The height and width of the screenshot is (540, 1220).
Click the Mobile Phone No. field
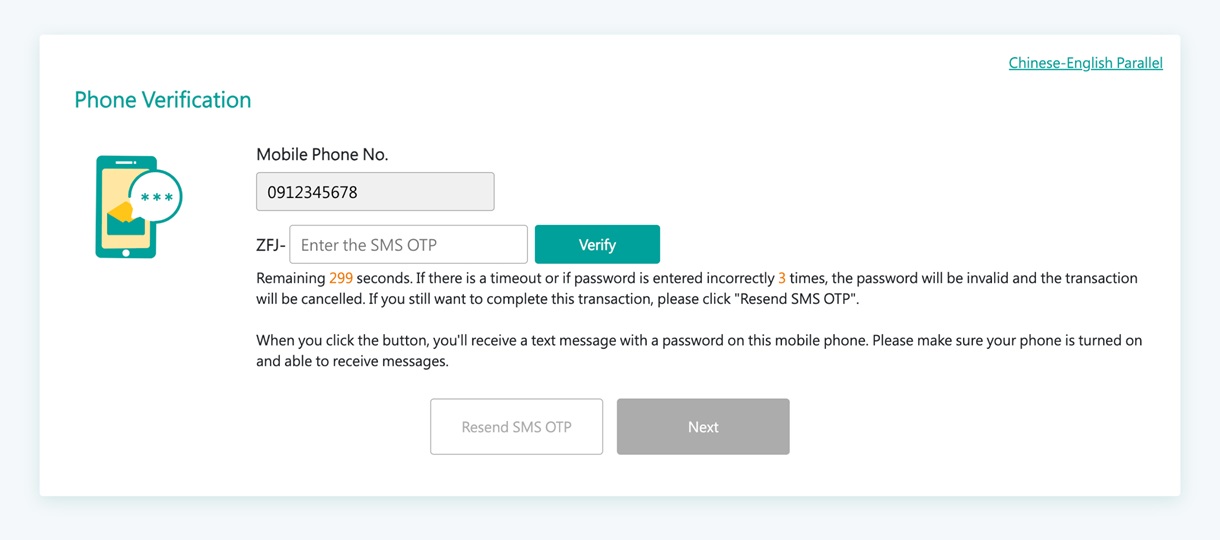point(375,192)
